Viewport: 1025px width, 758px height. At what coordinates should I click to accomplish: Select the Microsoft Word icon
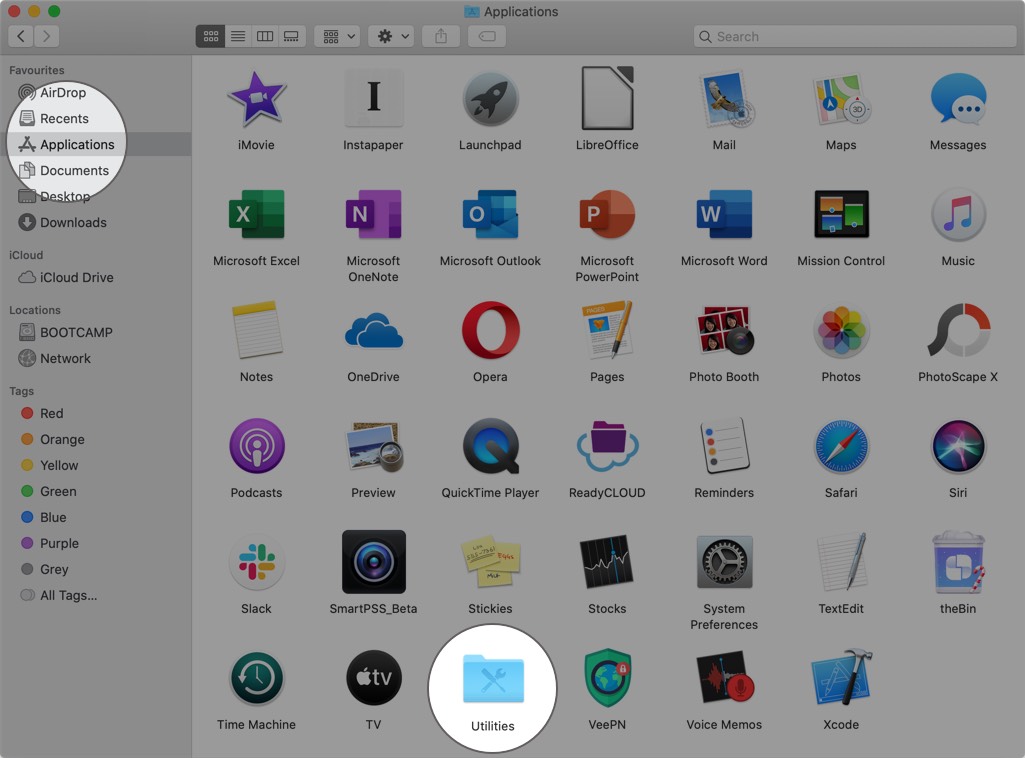click(x=724, y=214)
